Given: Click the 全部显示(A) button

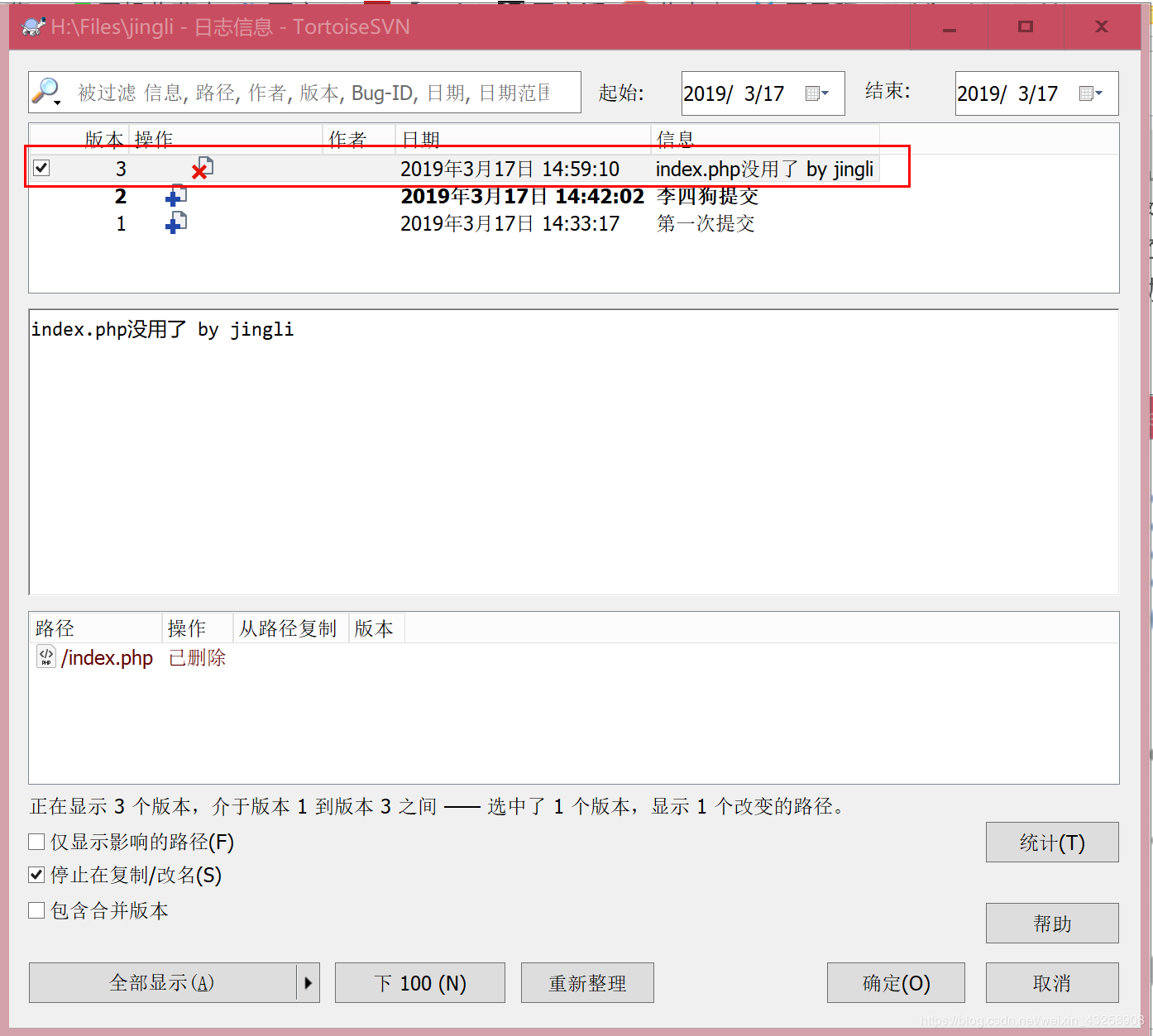Looking at the screenshot, I should 162,983.
